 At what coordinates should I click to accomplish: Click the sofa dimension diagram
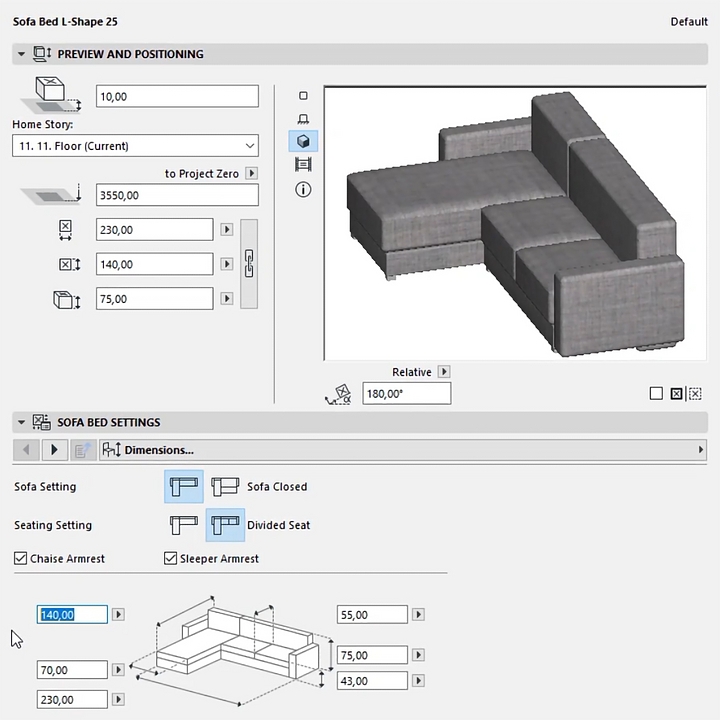pyautogui.click(x=232, y=651)
